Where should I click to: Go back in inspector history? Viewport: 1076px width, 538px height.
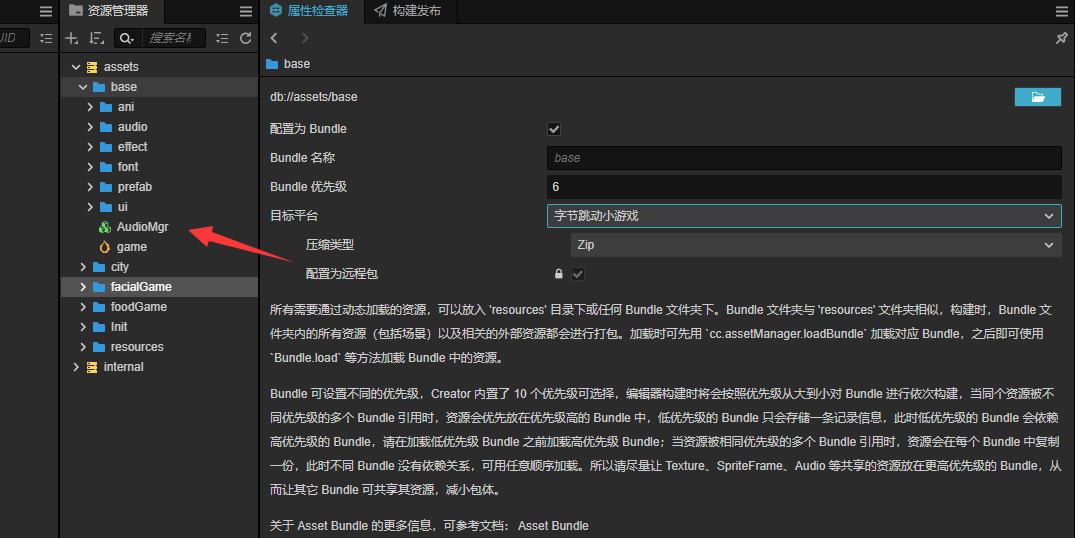(274, 38)
